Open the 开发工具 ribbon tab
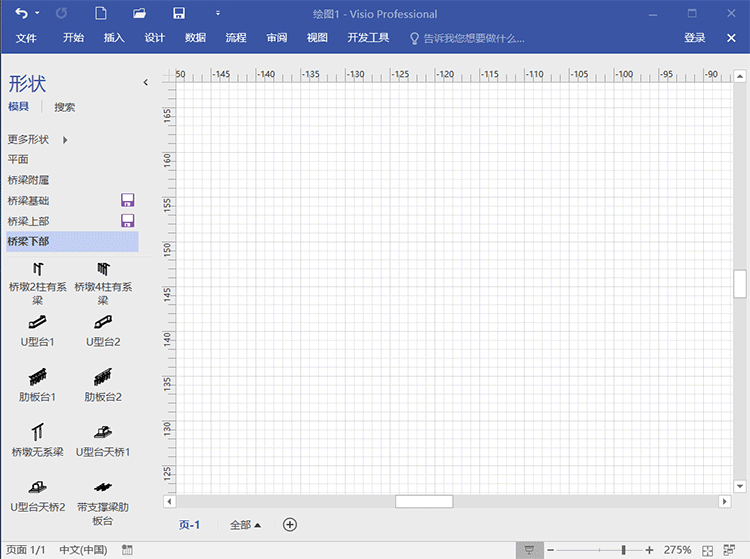 point(368,38)
